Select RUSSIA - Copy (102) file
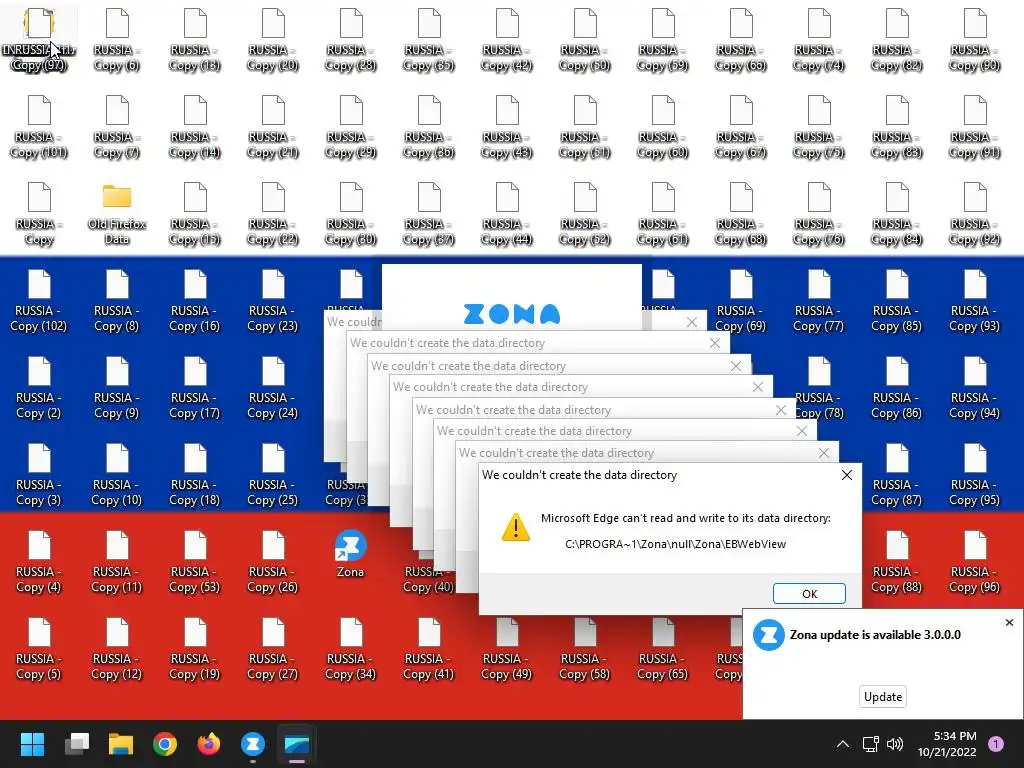Screen dimensions: 1024x768 39,300
